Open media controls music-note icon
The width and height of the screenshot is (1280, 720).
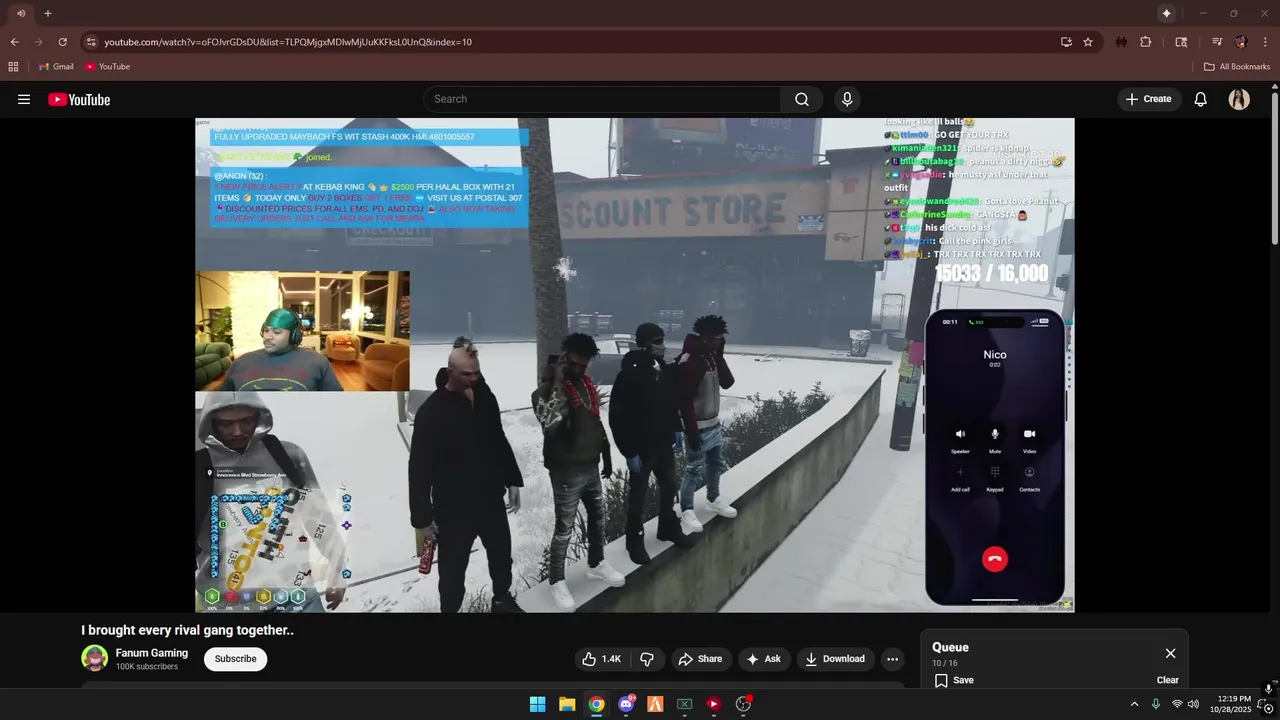pos(1217,42)
